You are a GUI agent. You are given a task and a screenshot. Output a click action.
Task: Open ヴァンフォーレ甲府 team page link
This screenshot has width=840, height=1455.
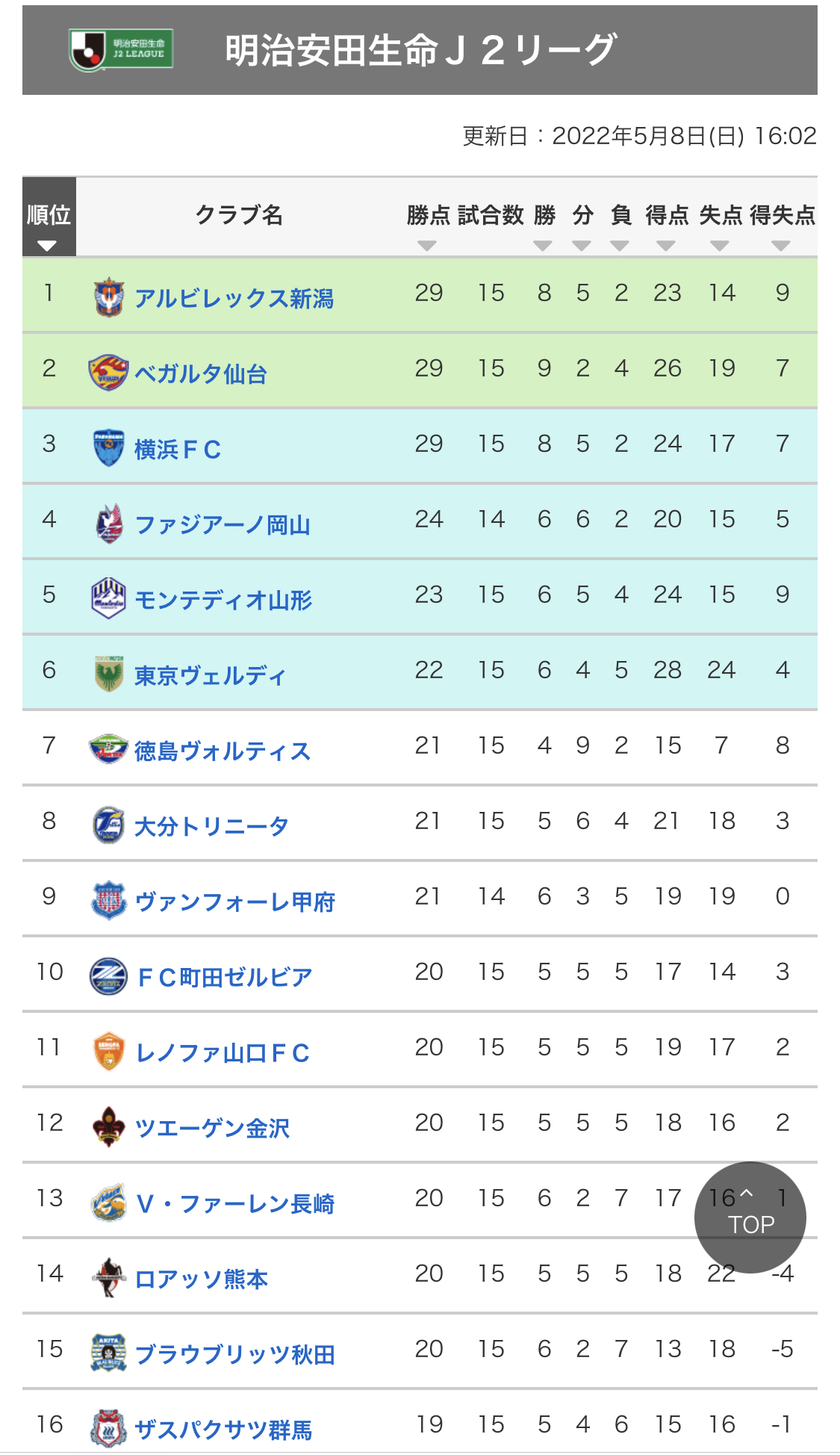point(235,902)
